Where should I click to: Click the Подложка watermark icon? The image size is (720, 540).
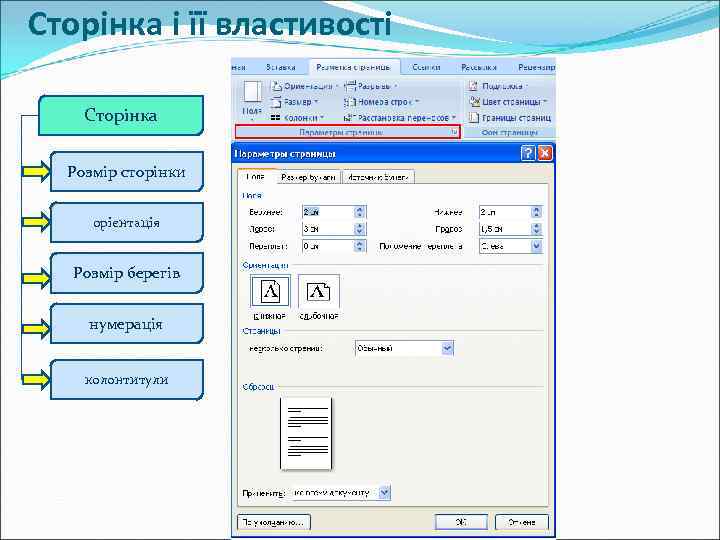tap(473, 86)
